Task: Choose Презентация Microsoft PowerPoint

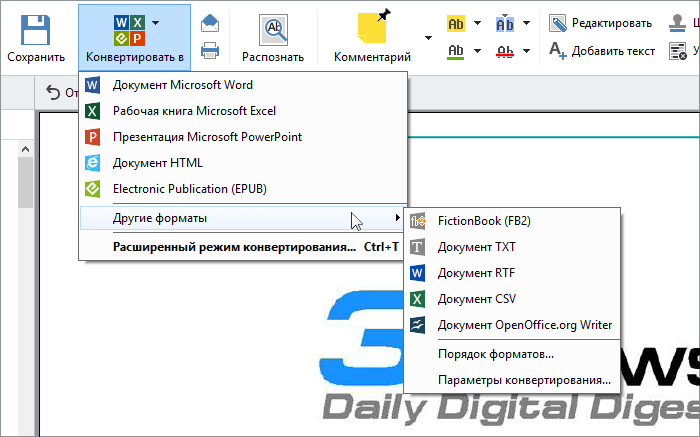Action: pos(243,137)
